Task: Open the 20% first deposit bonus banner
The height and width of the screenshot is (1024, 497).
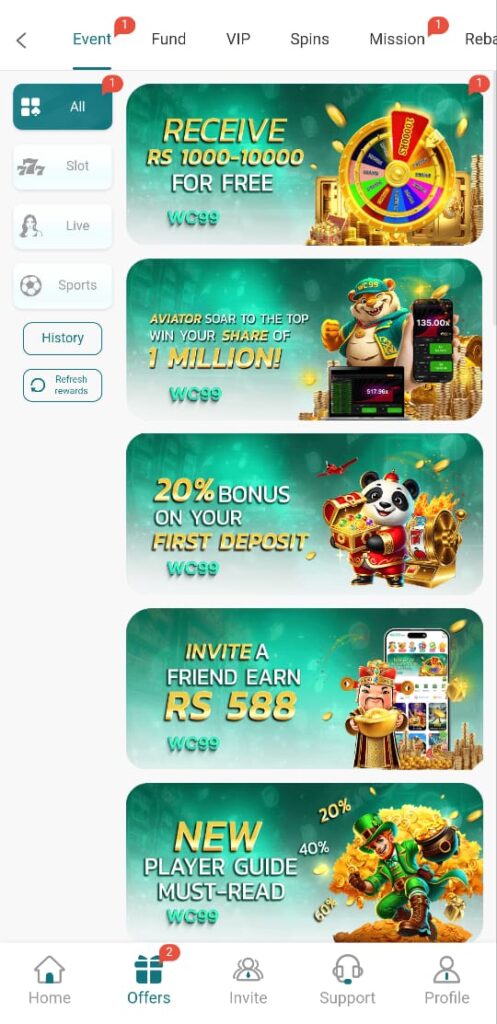Action: point(304,515)
